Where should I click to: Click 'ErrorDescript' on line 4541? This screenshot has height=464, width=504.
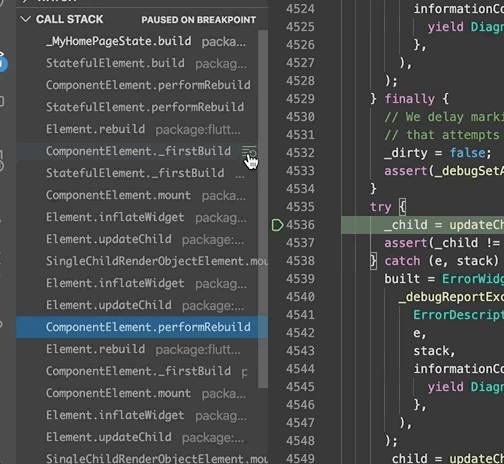[x=458, y=315]
